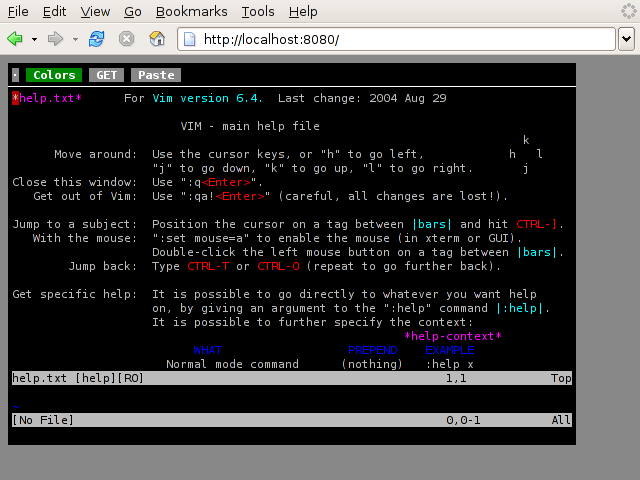The height and width of the screenshot is (480, 640).
Task: Reload the page with the refresh icon
Action: pos(97,39)
